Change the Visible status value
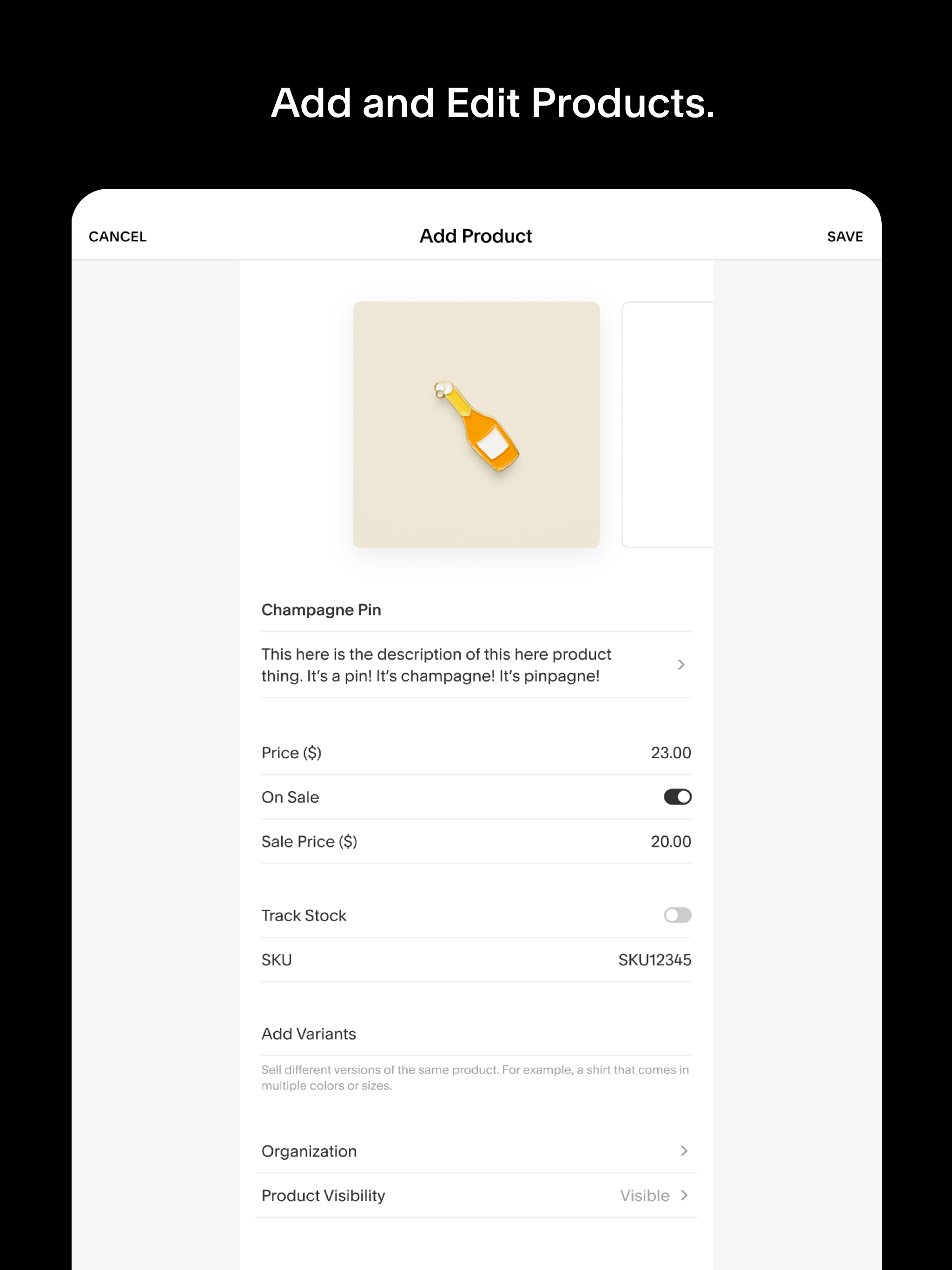Image resolution: width=952 pixels, height=1270 pixels. point(644,1195)
